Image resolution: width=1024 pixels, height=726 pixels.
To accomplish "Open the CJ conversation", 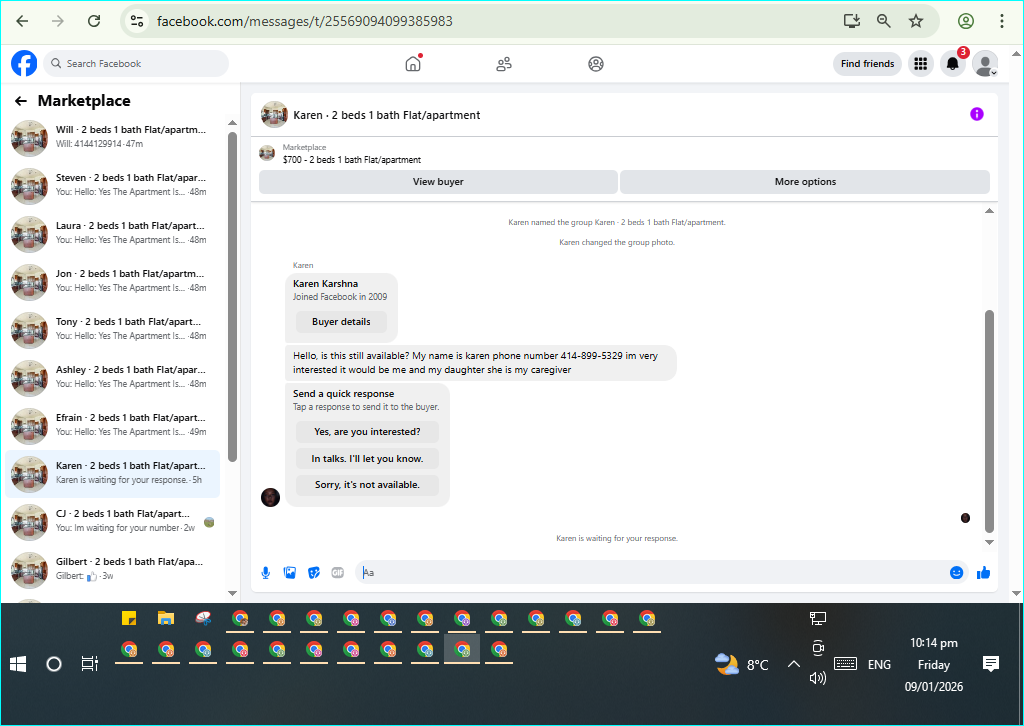I will pos(112,521).
